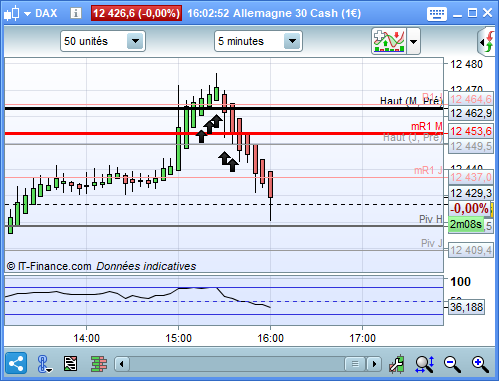Open the chart template icon
Image resolution: width=499 pixels, height=381 pixels.
coord(70,363)
